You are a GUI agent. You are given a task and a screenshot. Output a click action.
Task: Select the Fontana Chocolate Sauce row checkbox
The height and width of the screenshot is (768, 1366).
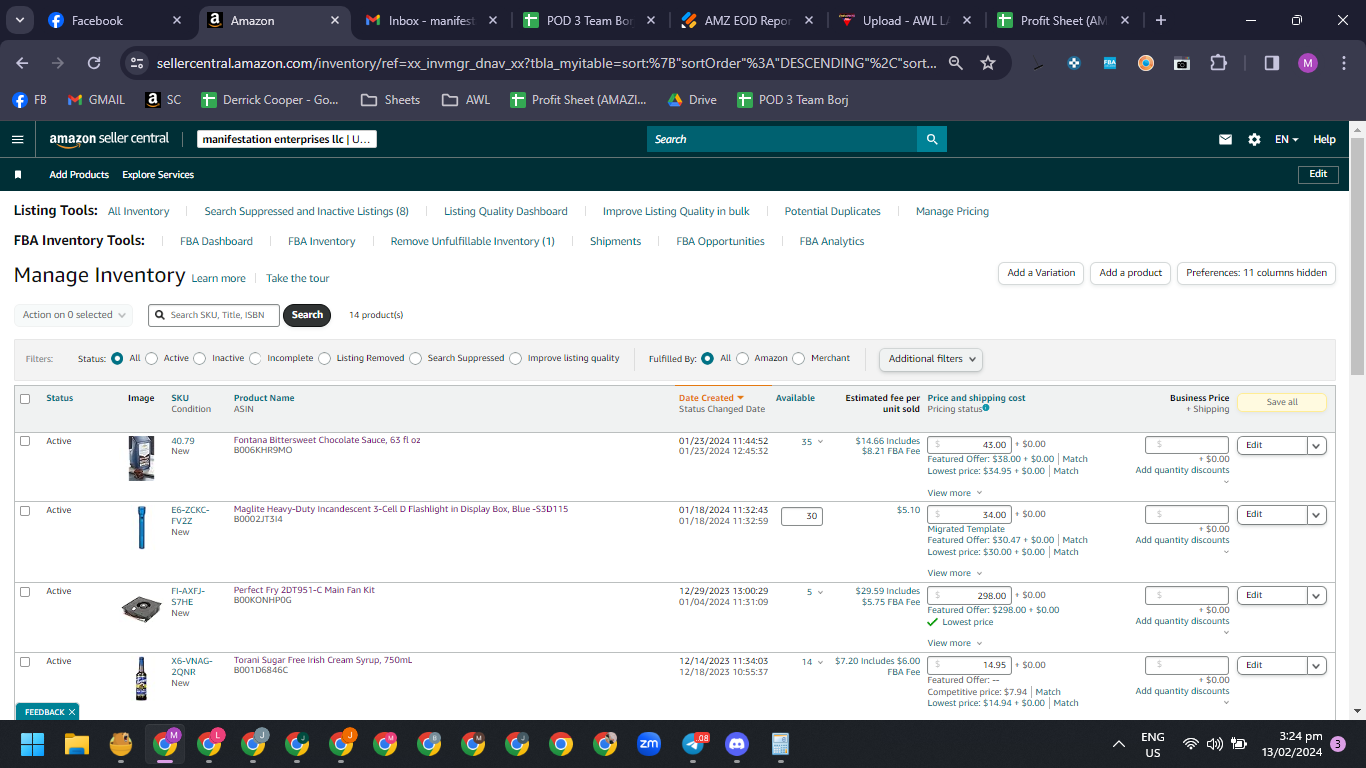25,441
